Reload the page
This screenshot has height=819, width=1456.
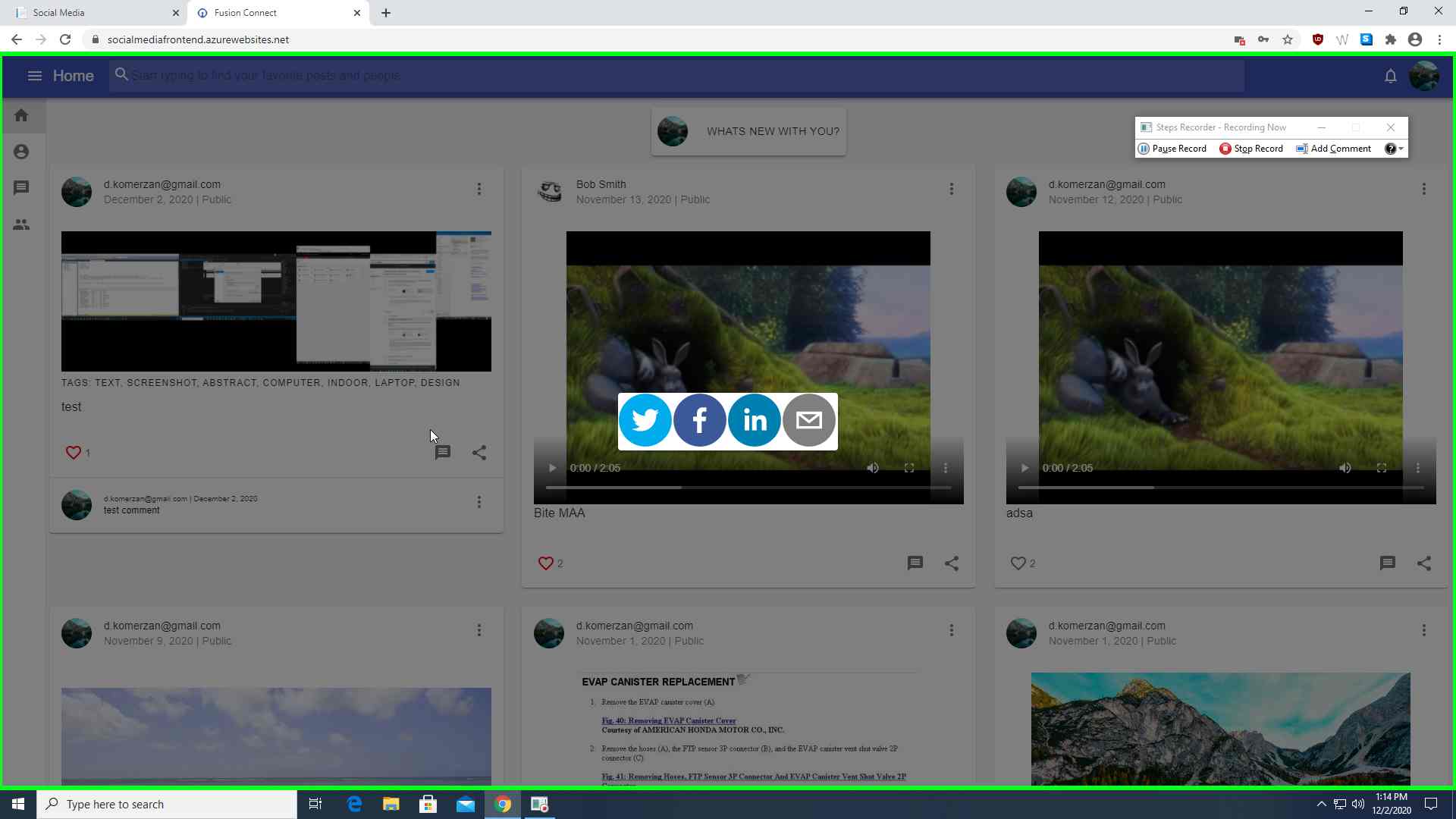pos(65,39)
